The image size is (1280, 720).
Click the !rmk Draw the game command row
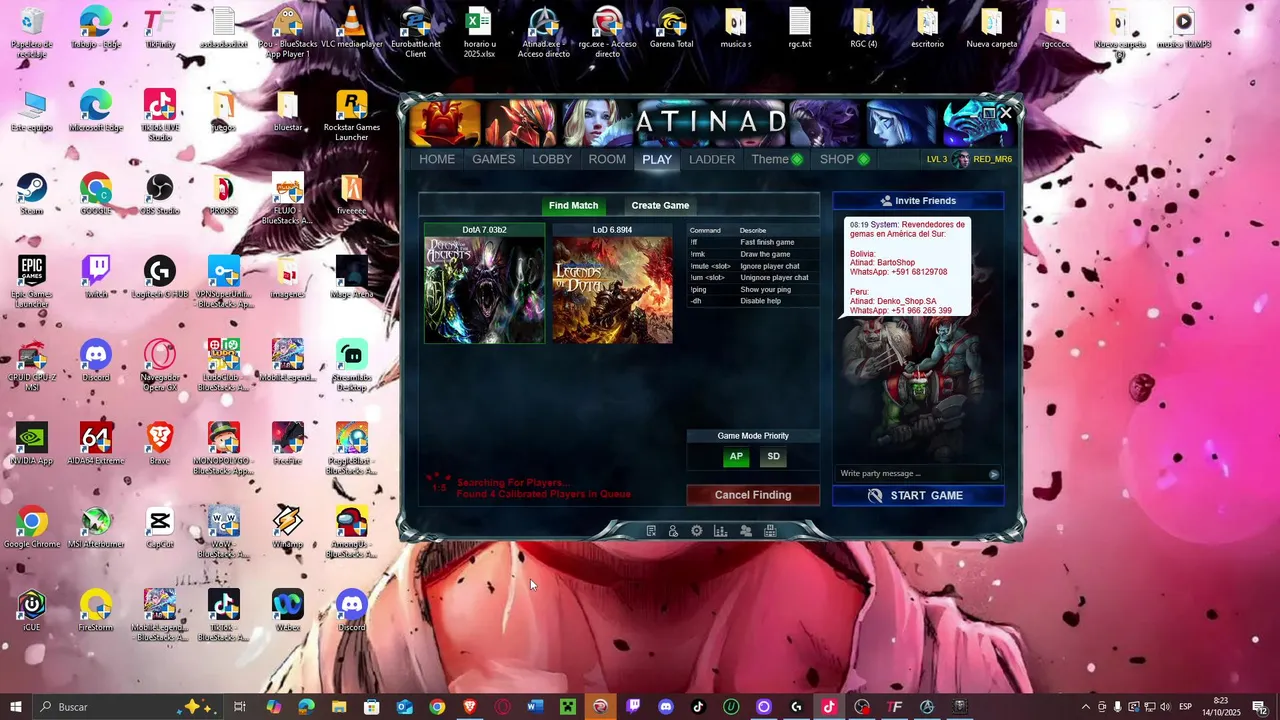[x=752, y=254]
